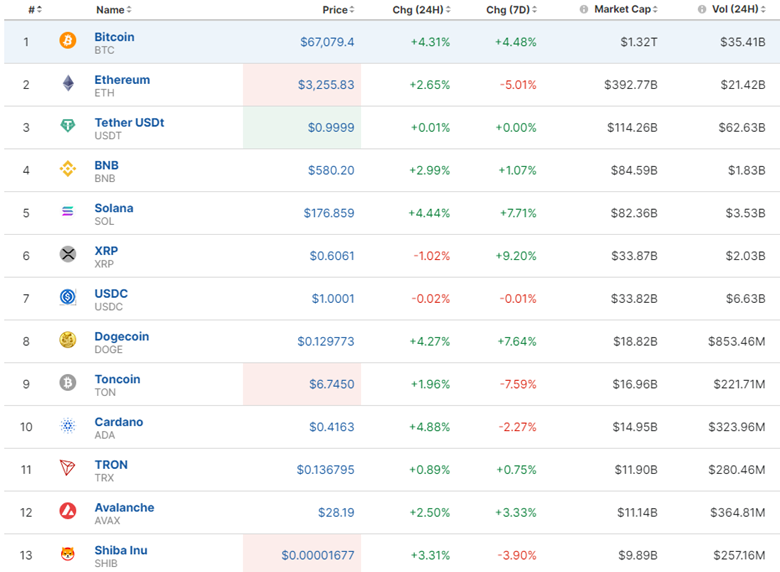Click the Vol (24H) info icon
The height and width of the screenshot is (572, 780).
tap(702, 9)
